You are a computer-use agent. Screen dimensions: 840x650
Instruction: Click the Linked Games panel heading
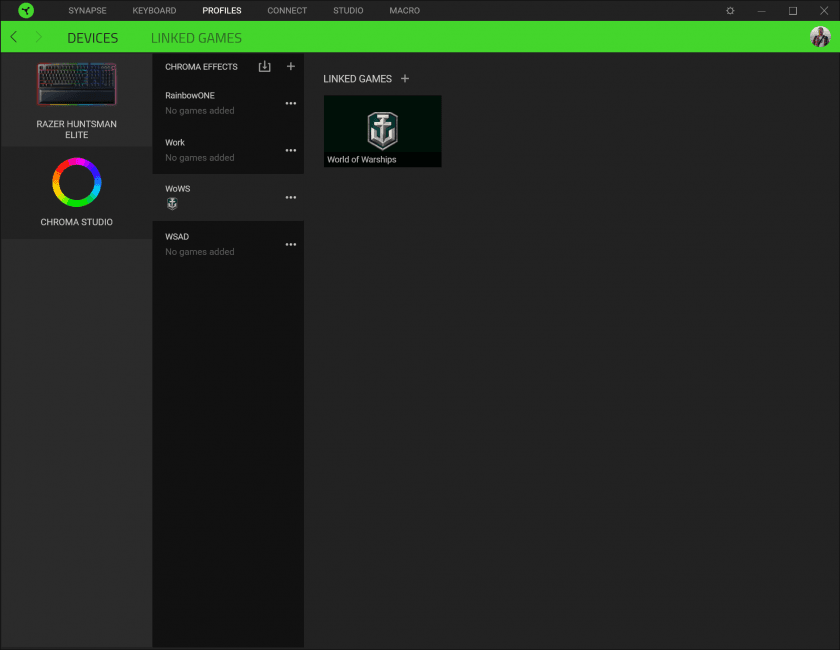pyautogui.click(x=357, y=79)
